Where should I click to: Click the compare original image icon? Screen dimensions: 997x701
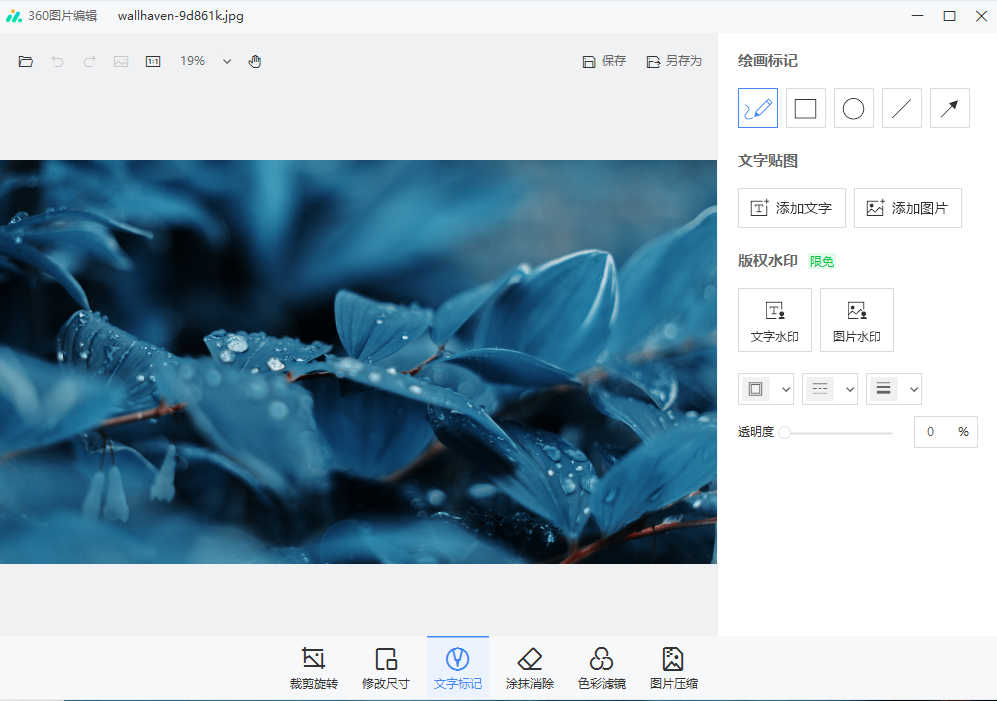pos(121,62)
